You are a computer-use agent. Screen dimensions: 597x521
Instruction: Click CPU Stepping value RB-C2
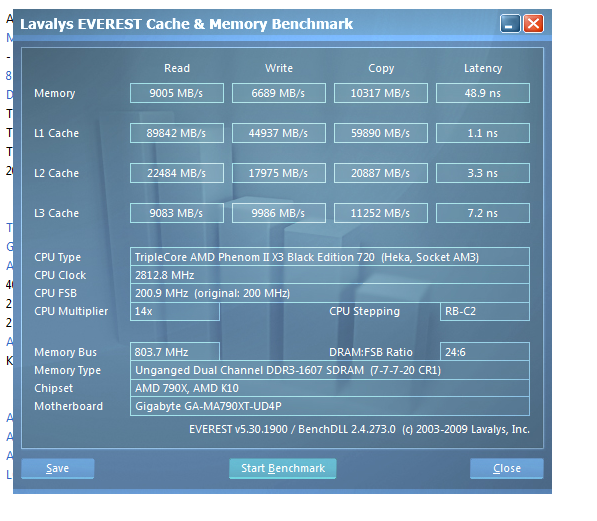485,312
